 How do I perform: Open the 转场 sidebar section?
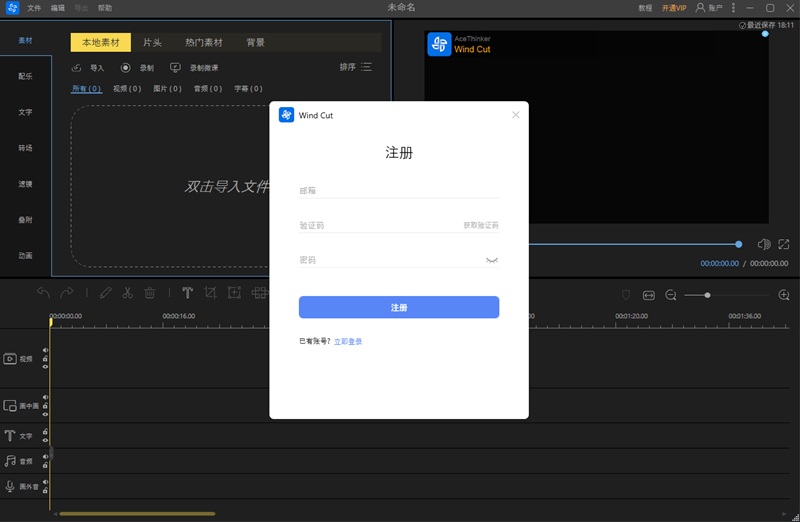[25, 148]
